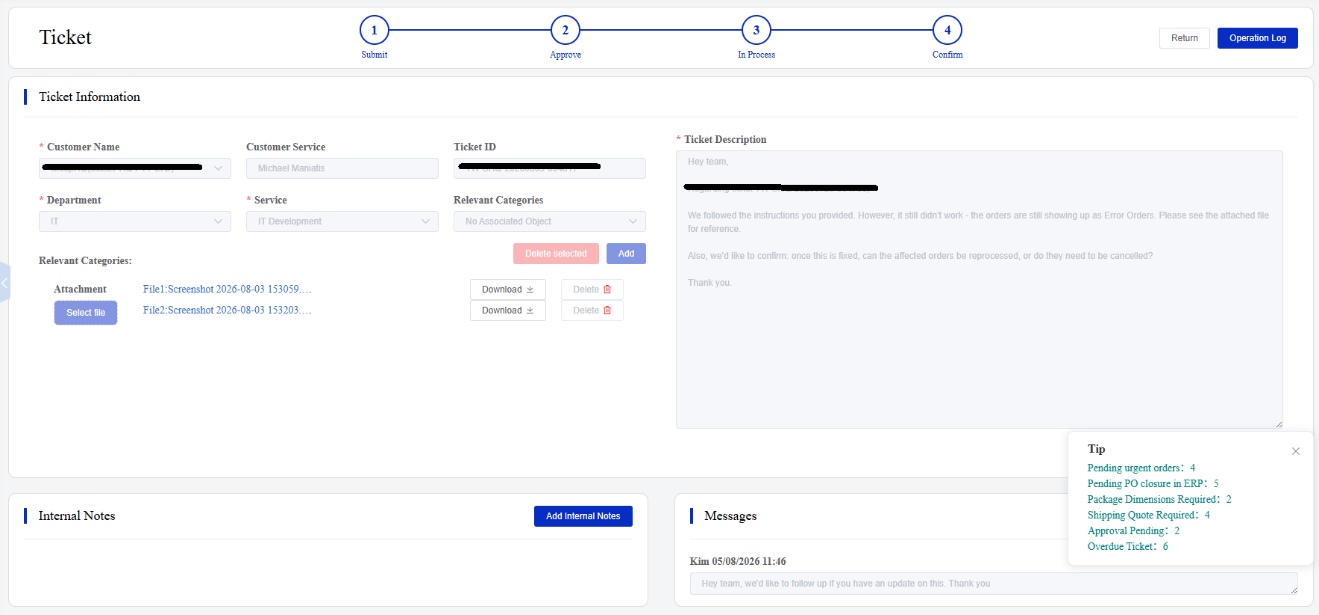
Task: Click Select file button
Action: tap(86, 313)
